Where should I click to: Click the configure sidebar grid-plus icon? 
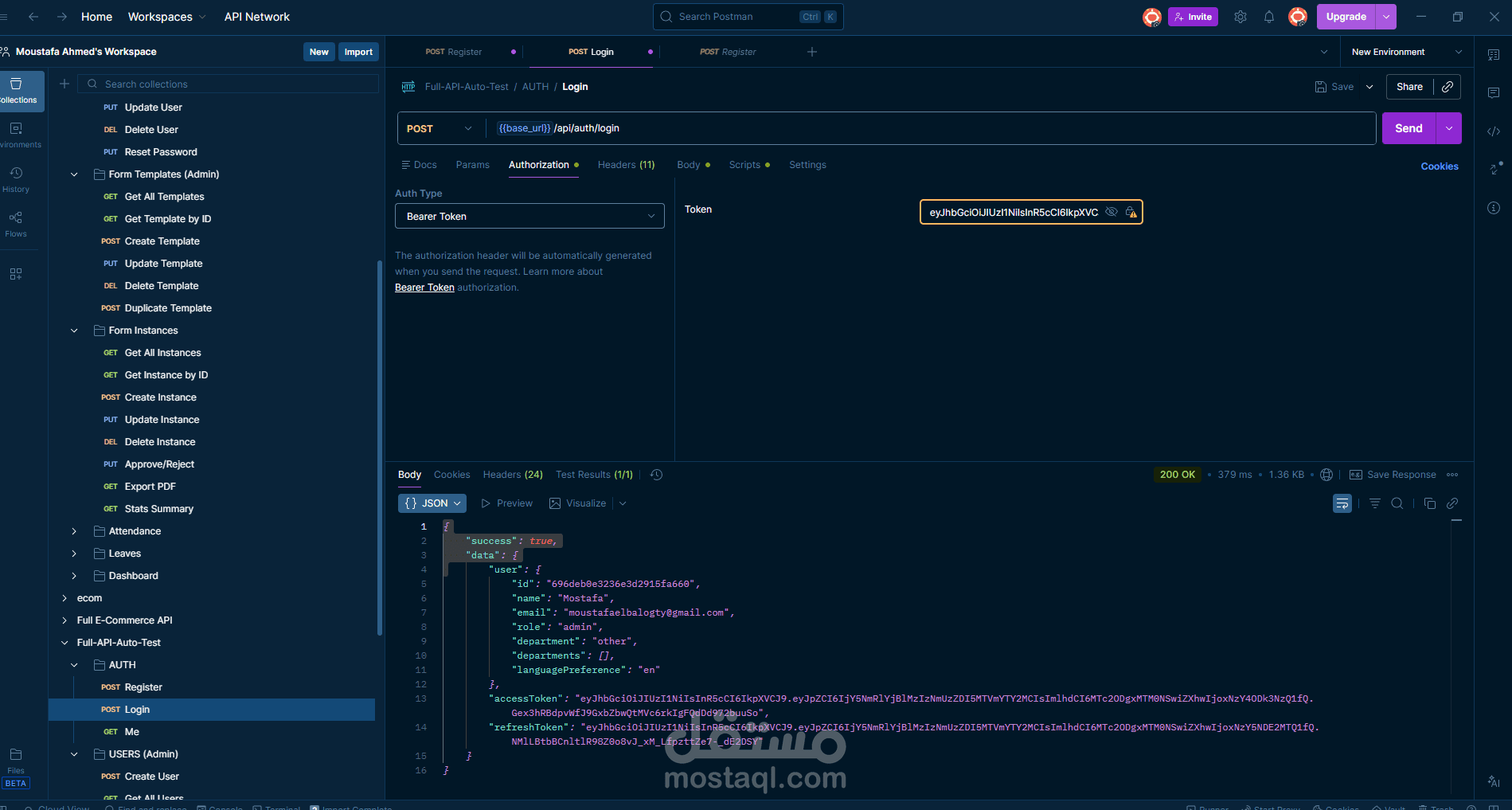[x=16, y=274]
